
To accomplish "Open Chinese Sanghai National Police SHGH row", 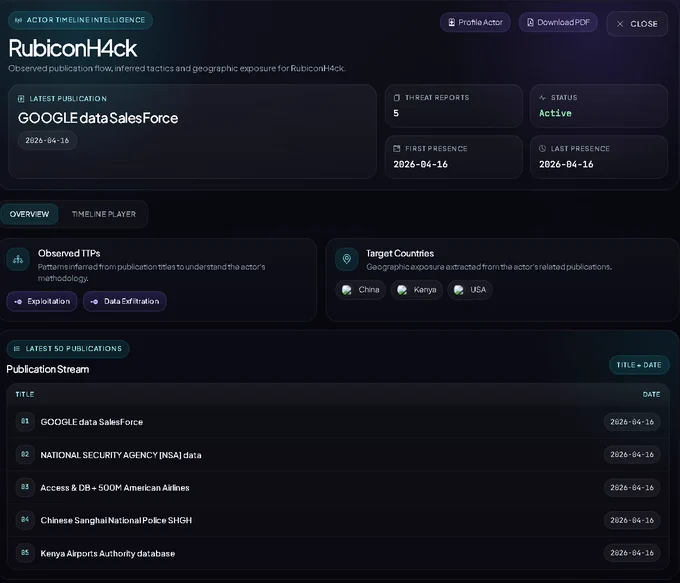I will 338,520.
